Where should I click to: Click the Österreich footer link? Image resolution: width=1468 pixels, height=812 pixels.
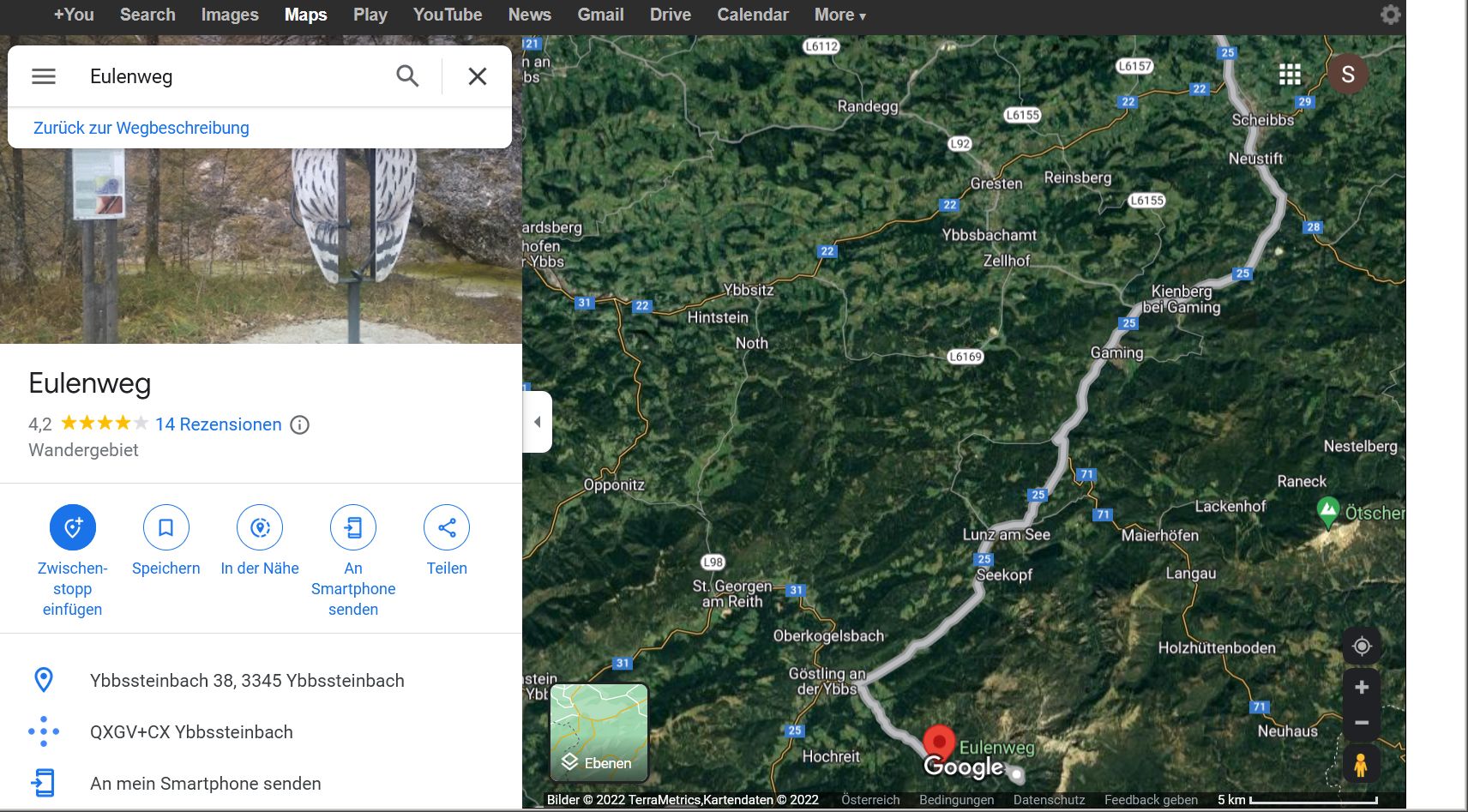click(x=871, y=800)
